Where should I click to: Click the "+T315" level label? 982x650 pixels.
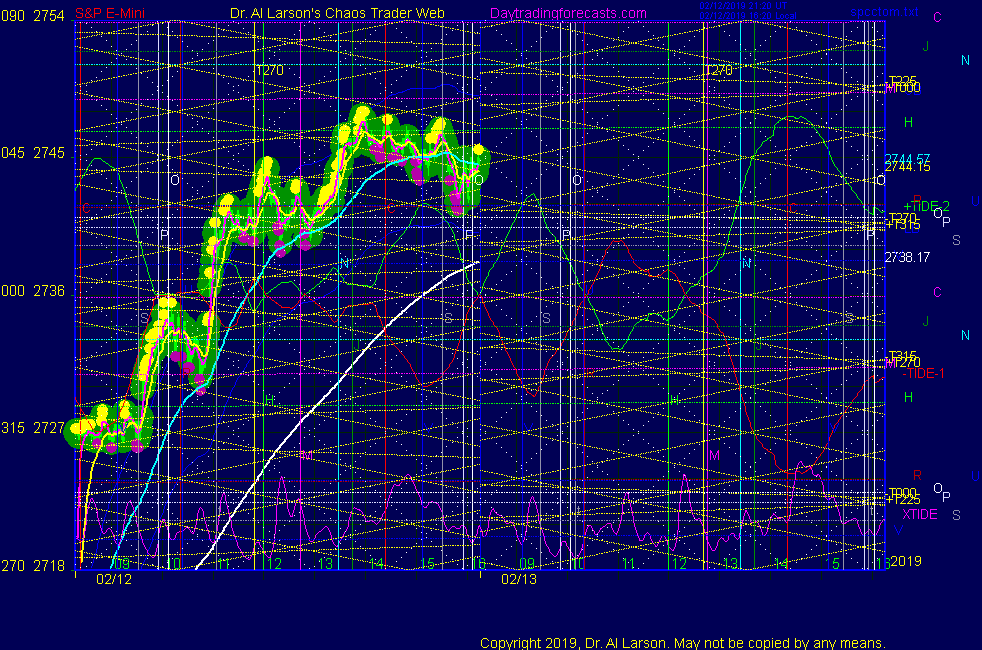tap(903, 225)
